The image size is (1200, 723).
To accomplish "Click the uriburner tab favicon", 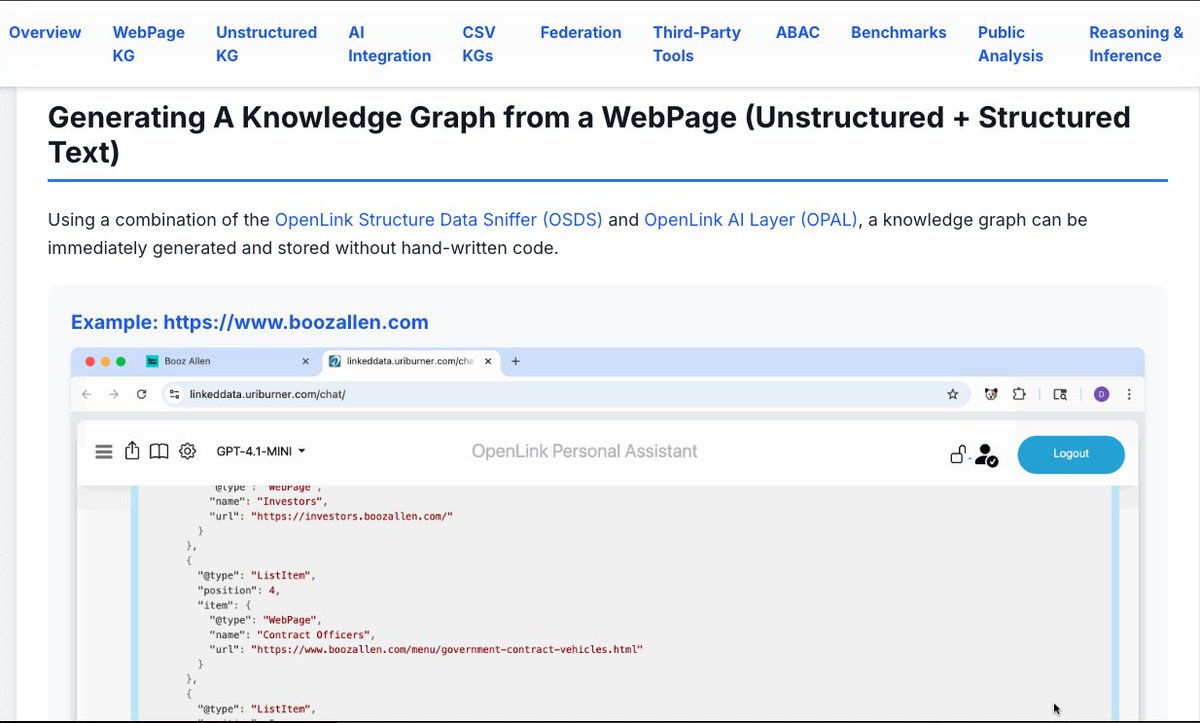I will pyautogui.click(x=335, y=361).
